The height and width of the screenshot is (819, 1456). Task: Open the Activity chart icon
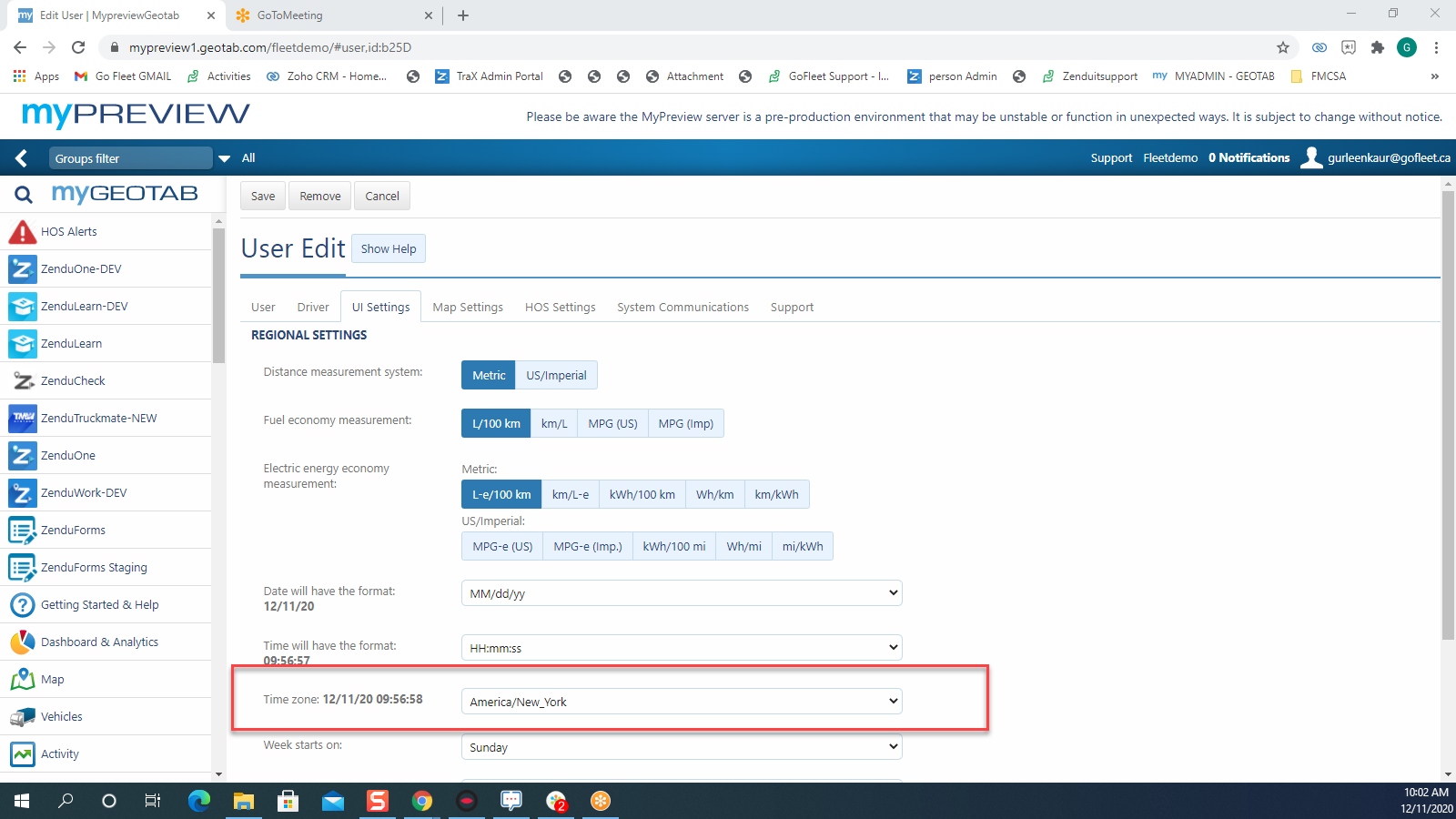tap(22, 754)
